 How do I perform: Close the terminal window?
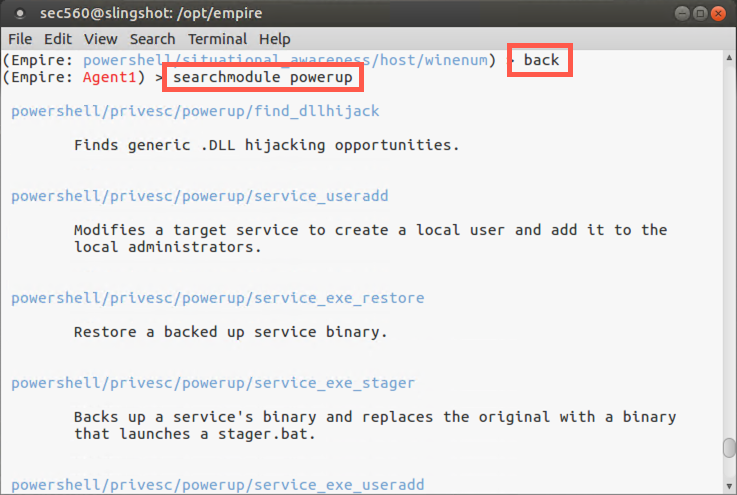[718, 13]
